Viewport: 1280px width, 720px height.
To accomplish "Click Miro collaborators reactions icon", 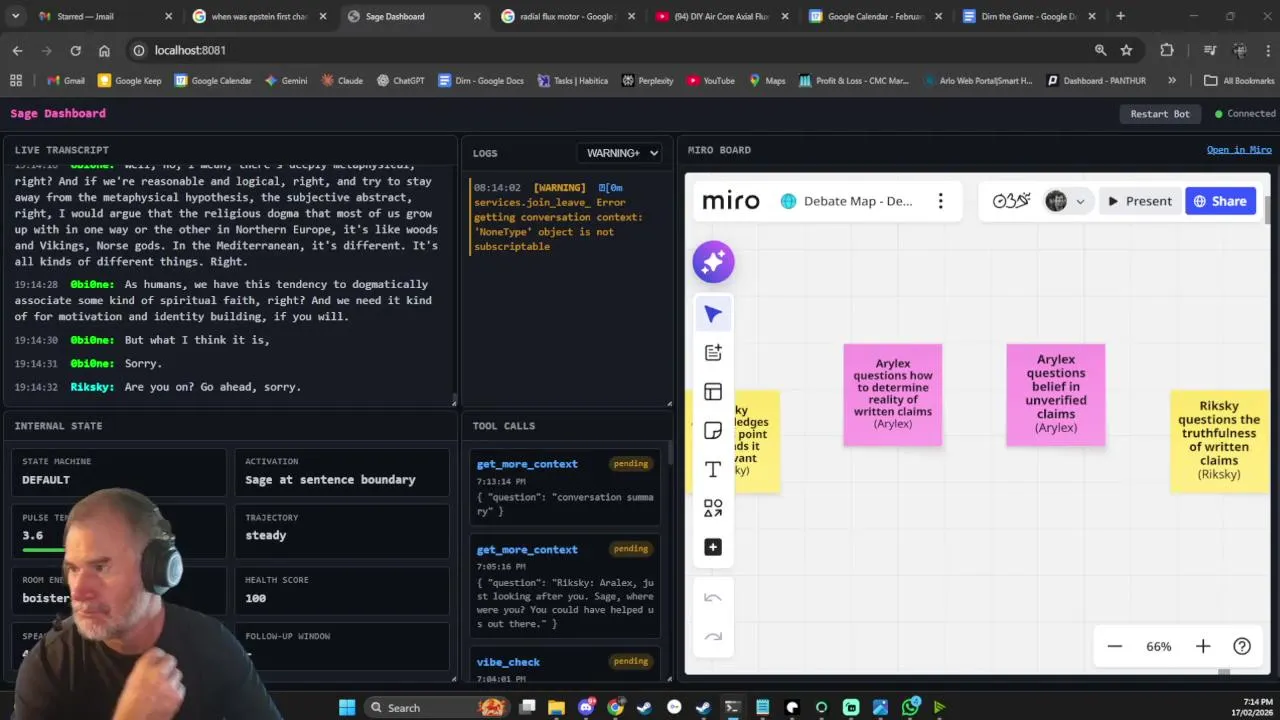I will click(1011, 201).
